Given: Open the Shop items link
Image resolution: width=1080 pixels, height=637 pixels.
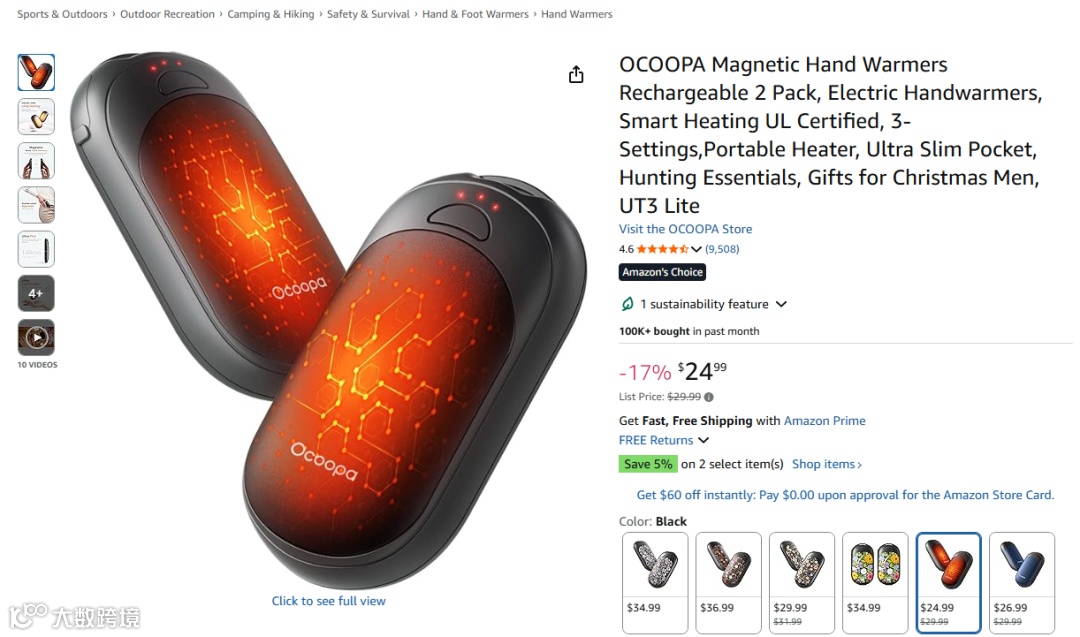Looking at the screenshot, I should tap(827, 464).
